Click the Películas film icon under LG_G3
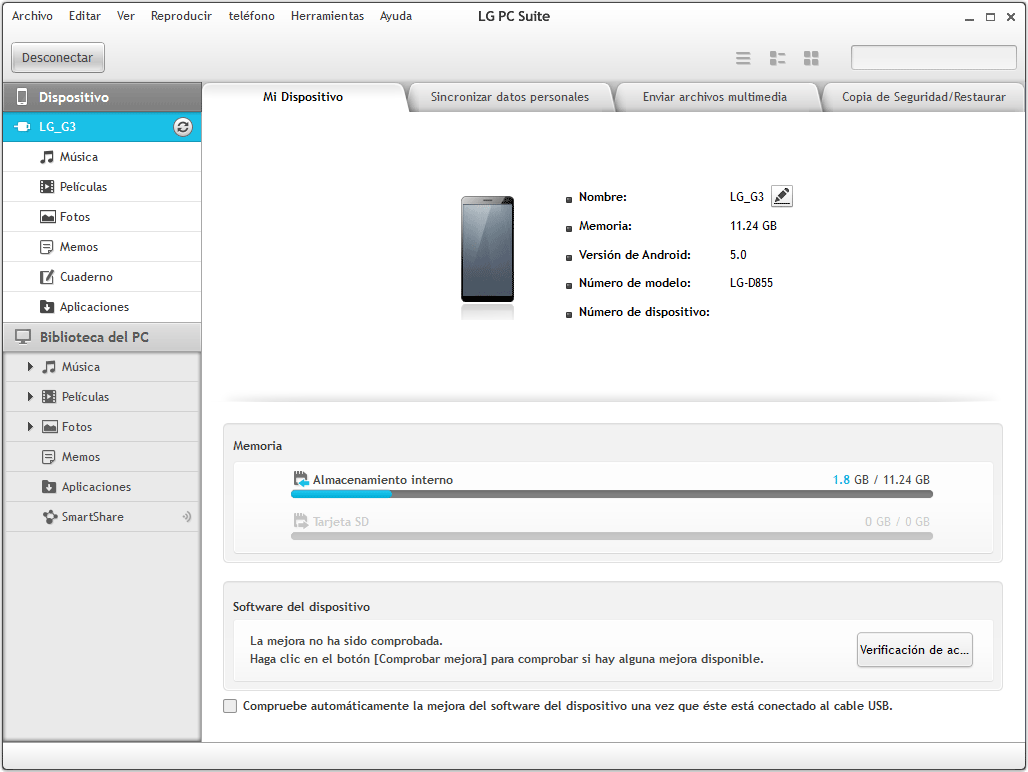1028x772 pixels. point(47,187)
